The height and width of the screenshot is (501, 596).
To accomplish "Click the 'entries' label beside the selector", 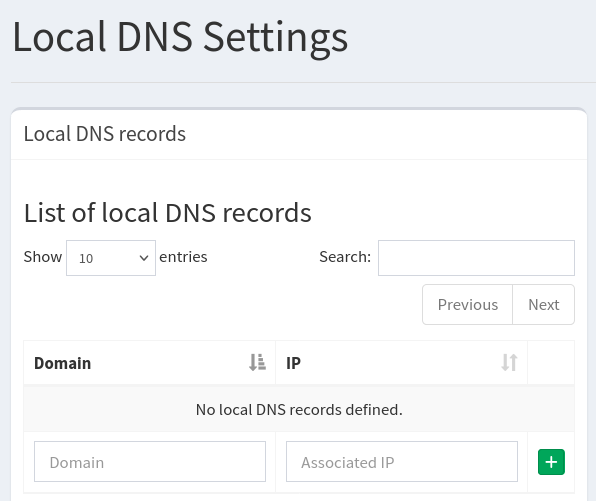I will (183, 257).
